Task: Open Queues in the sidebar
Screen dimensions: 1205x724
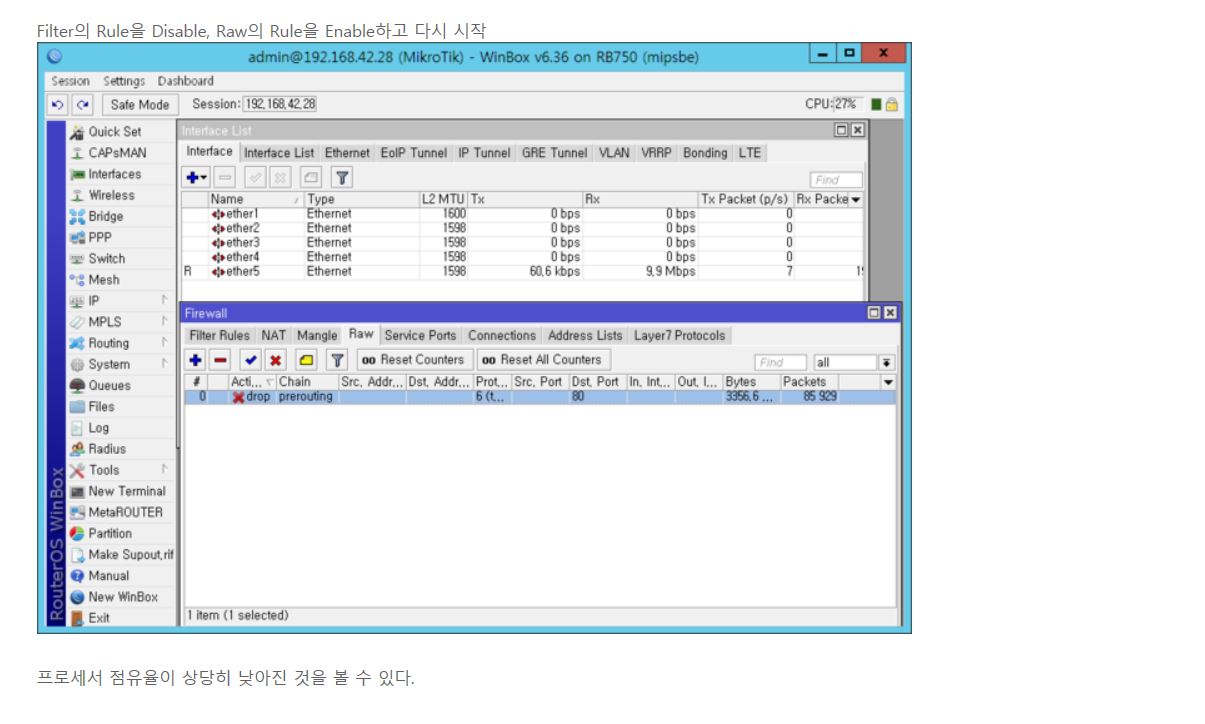Action: 109,385
